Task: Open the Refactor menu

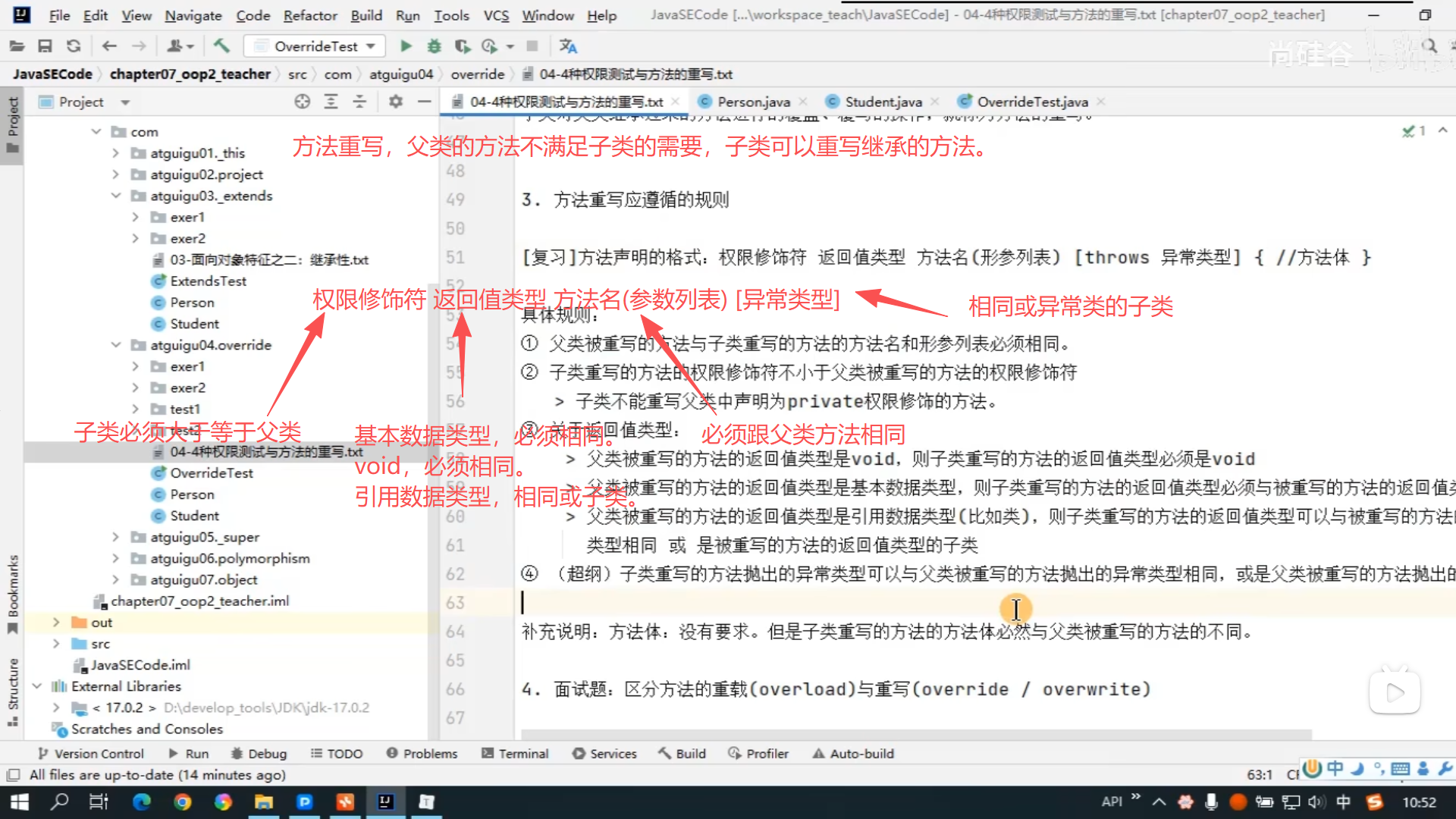Action: pyautogui.click(x=309, y=15)
